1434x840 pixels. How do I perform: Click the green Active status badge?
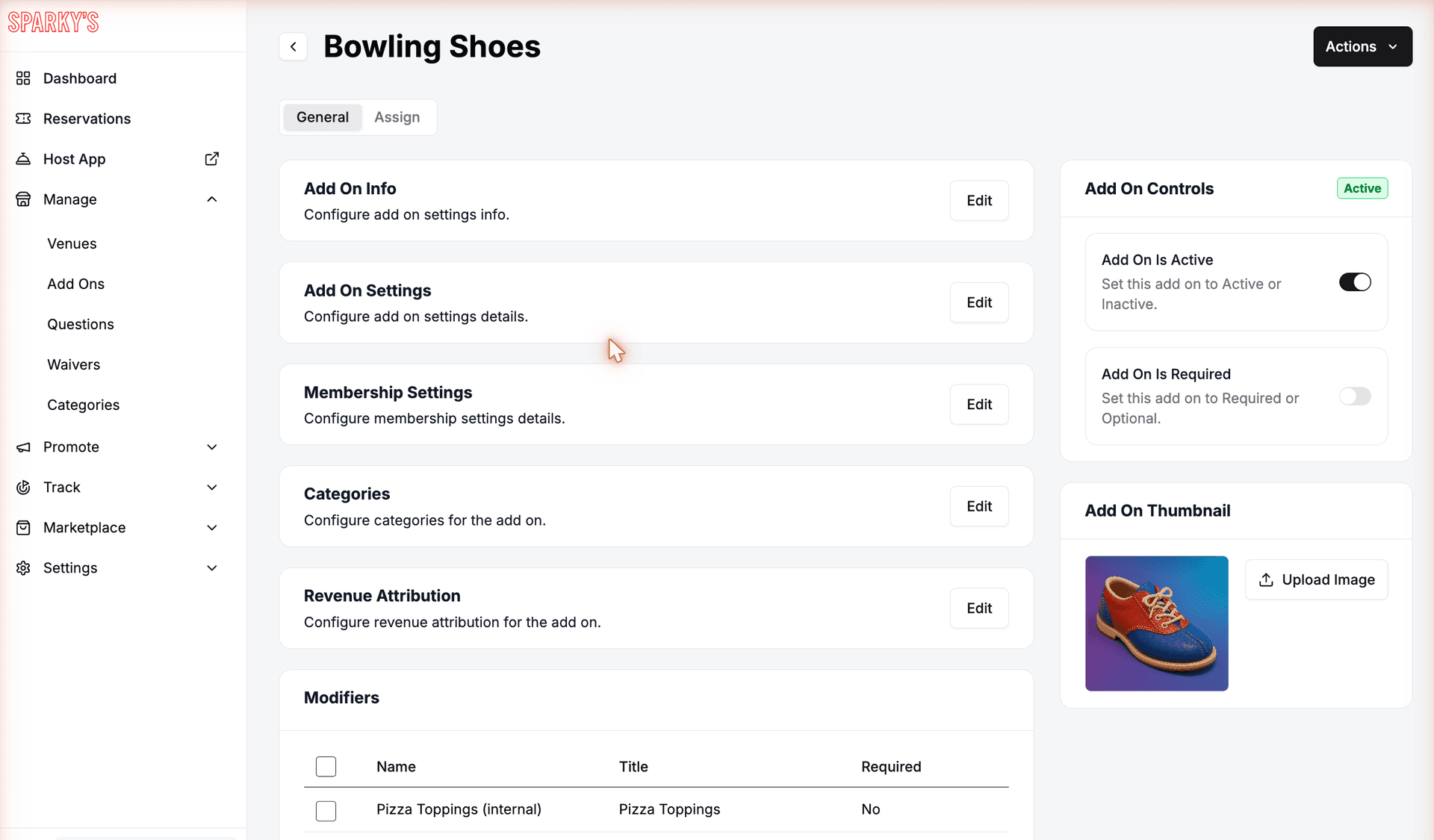click(x=1362, y=188)
